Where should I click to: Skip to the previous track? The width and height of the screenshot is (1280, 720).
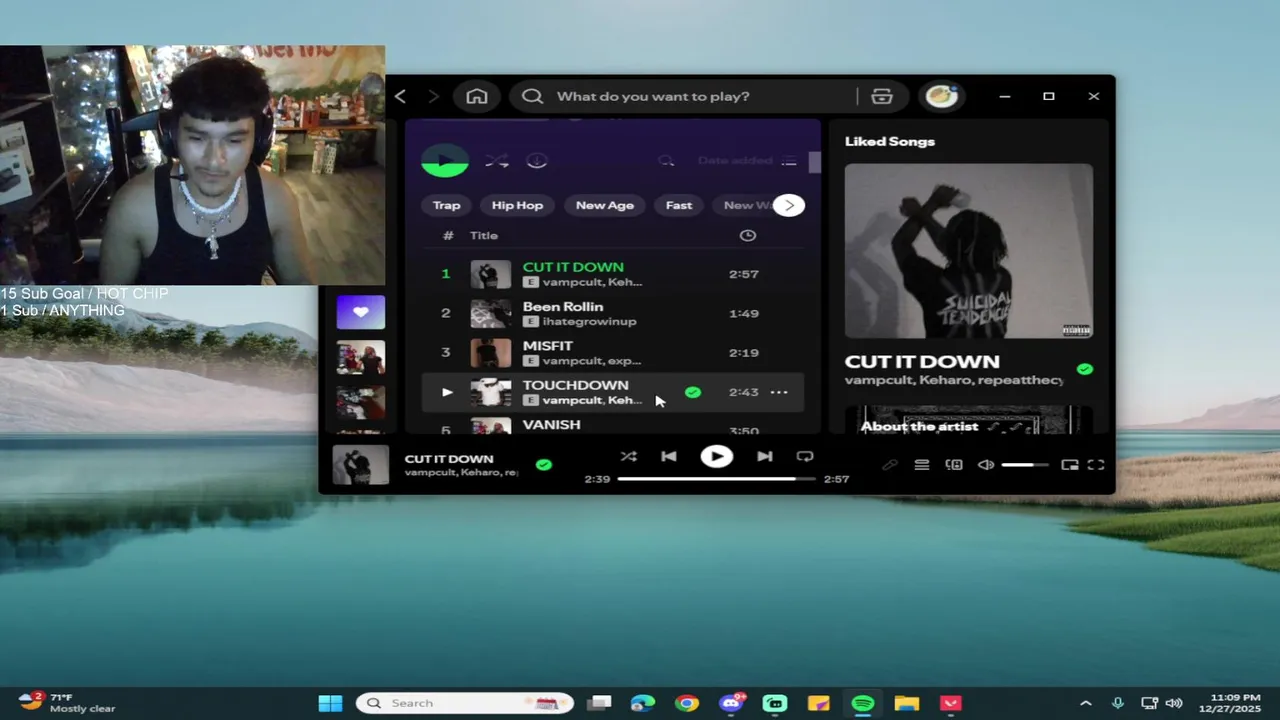pyautogui.click(x=669, y=456)
